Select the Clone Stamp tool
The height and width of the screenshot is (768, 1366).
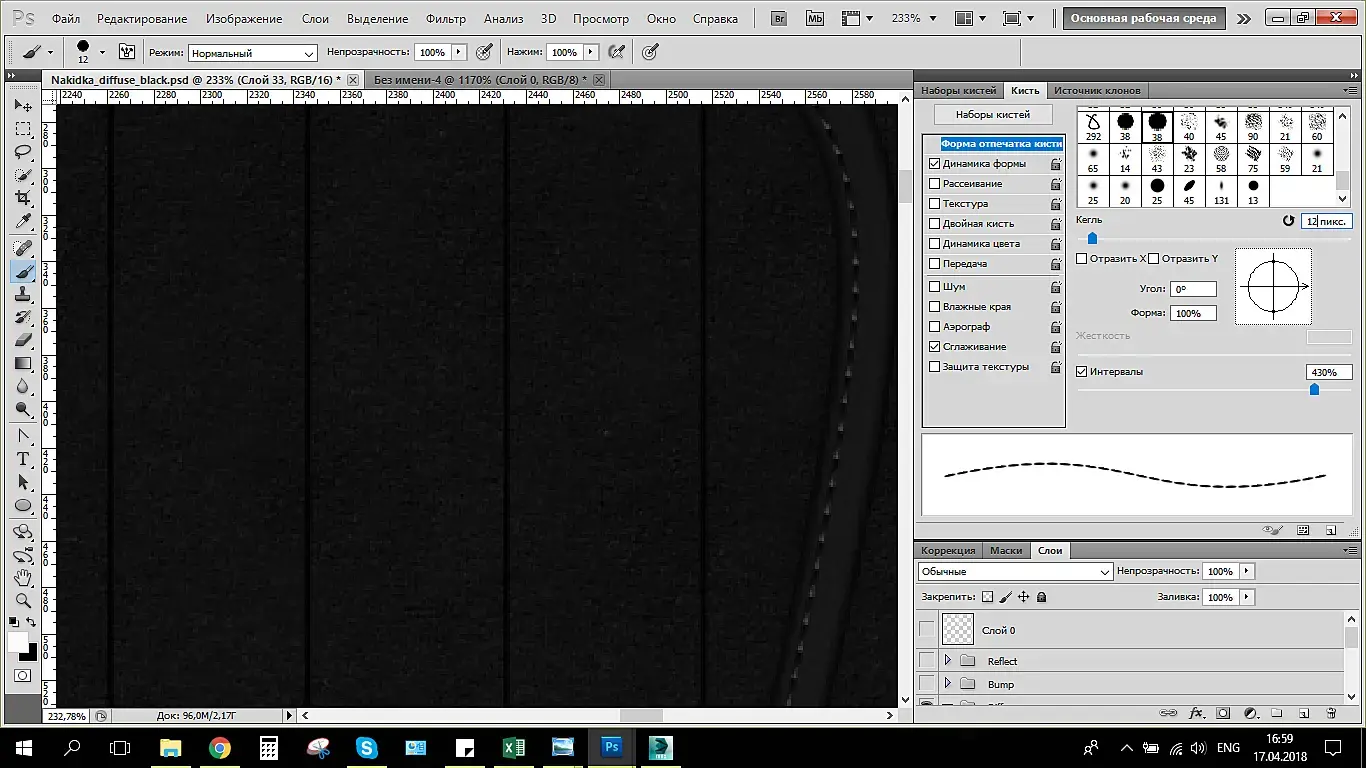23,294
